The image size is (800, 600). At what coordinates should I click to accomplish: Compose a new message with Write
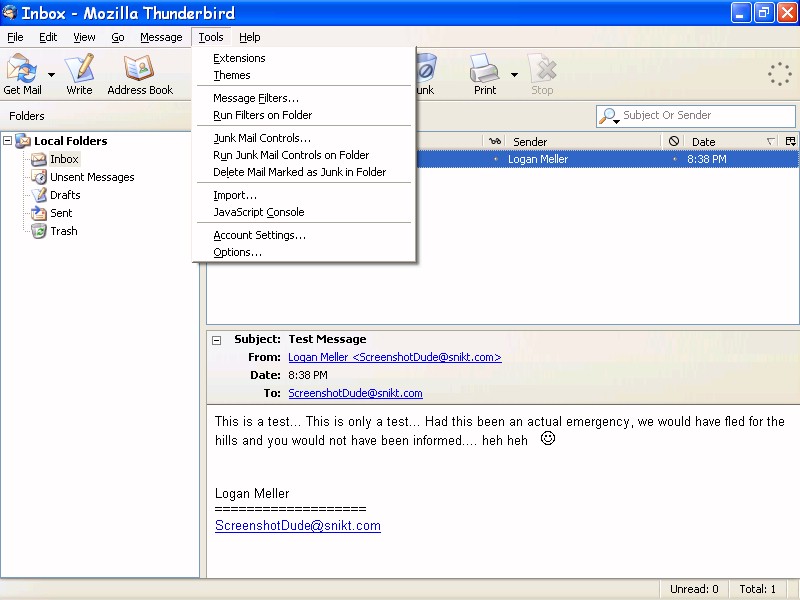click(x=79, y=74)
